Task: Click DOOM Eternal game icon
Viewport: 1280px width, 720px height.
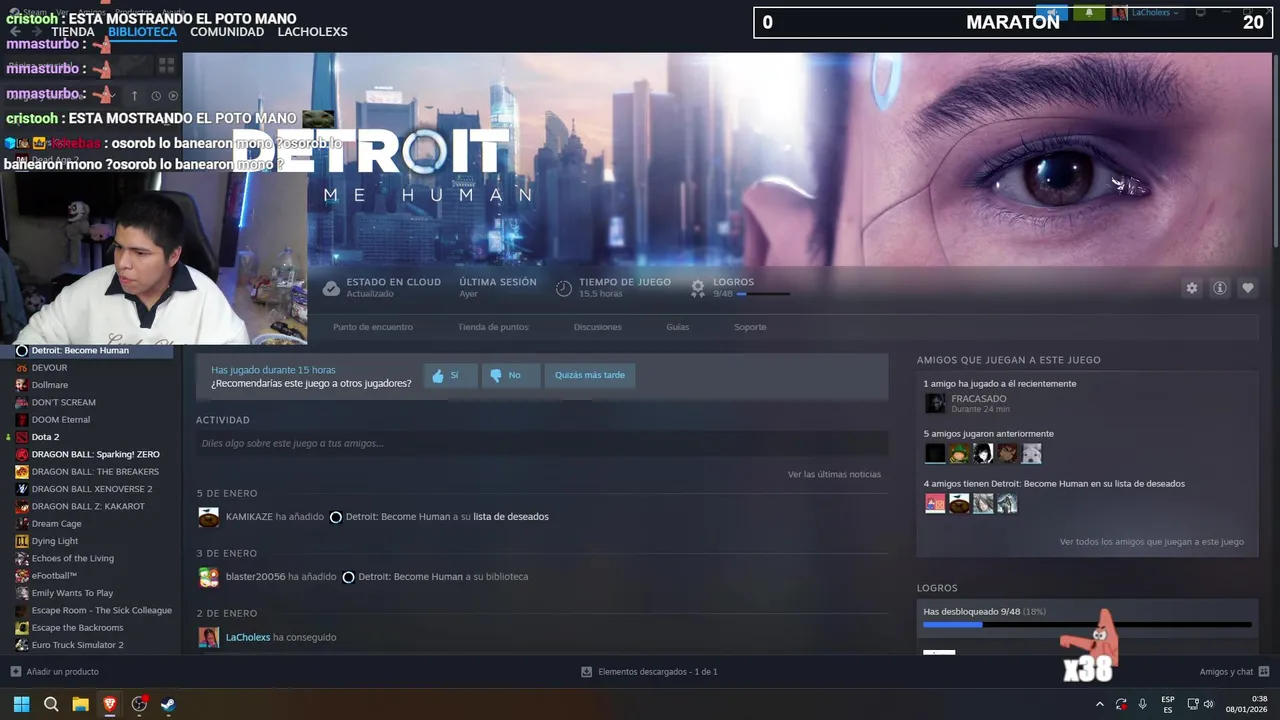Action: coord(22,420)
